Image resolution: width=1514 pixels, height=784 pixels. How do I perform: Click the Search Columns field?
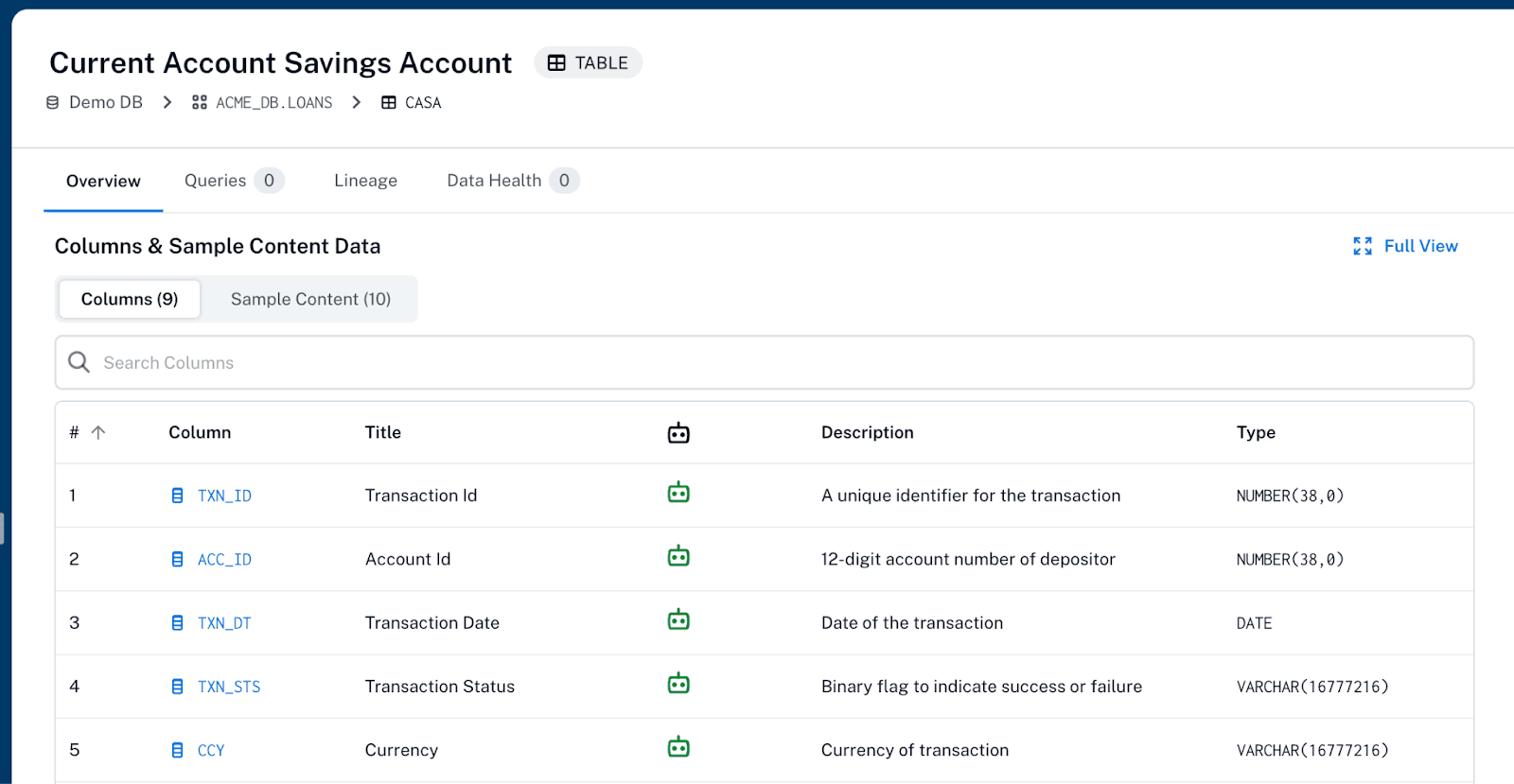pyautogui.click(x=765, y=362)
